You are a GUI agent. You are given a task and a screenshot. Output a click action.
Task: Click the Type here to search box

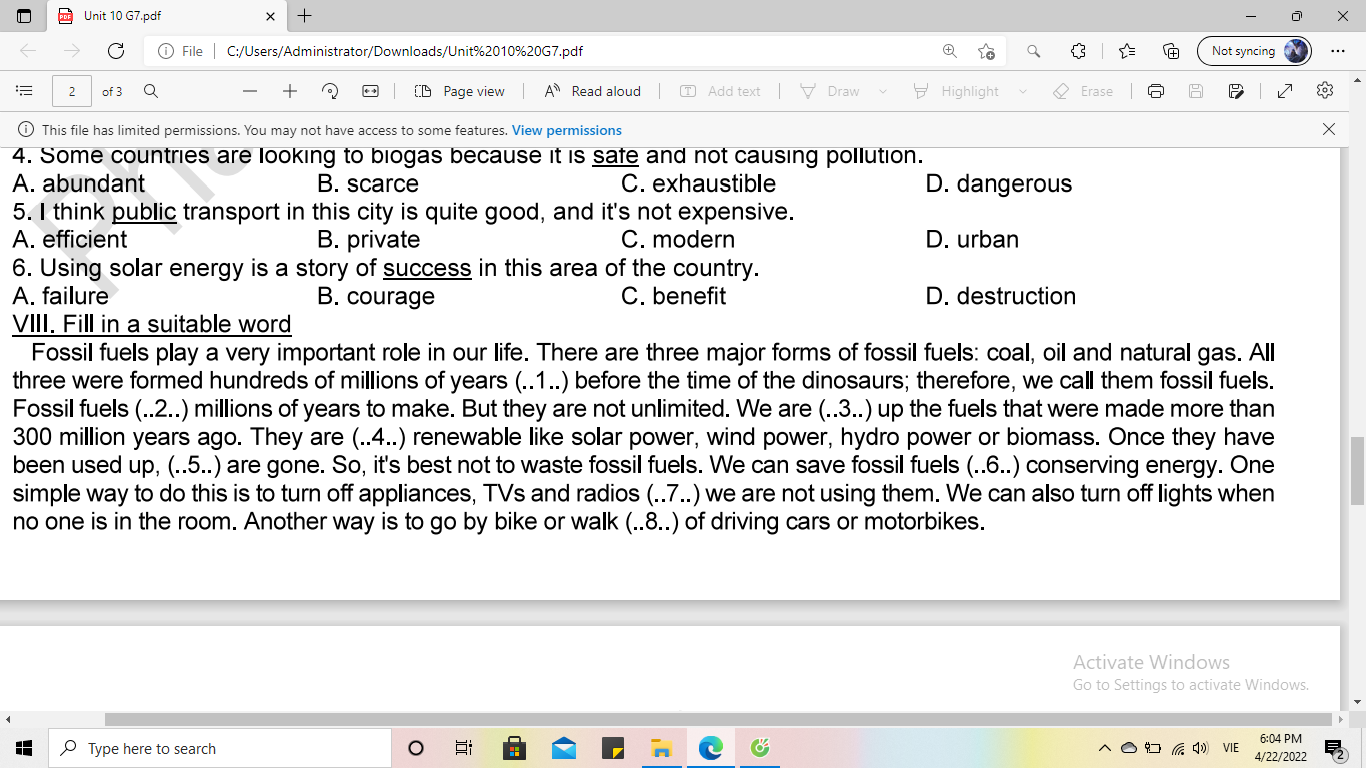click(x=220, y=748)
